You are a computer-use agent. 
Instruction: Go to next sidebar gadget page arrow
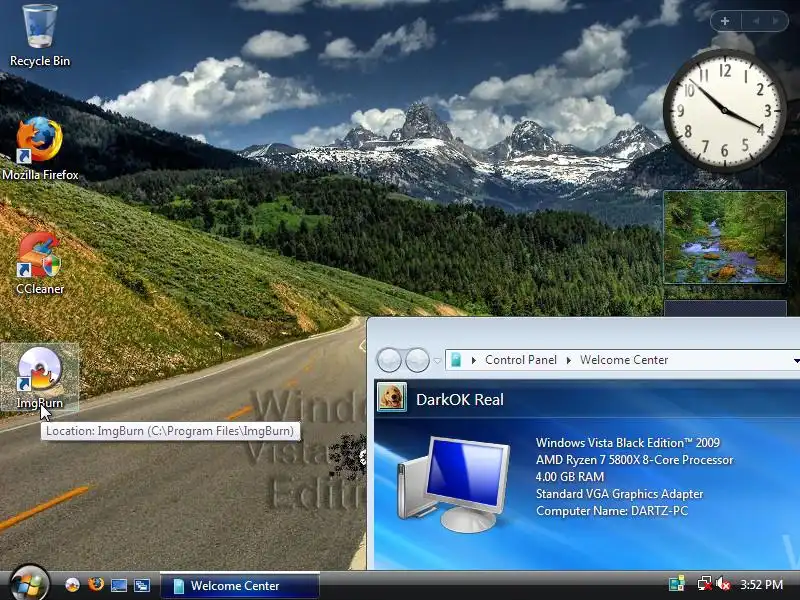pos(776,21)
